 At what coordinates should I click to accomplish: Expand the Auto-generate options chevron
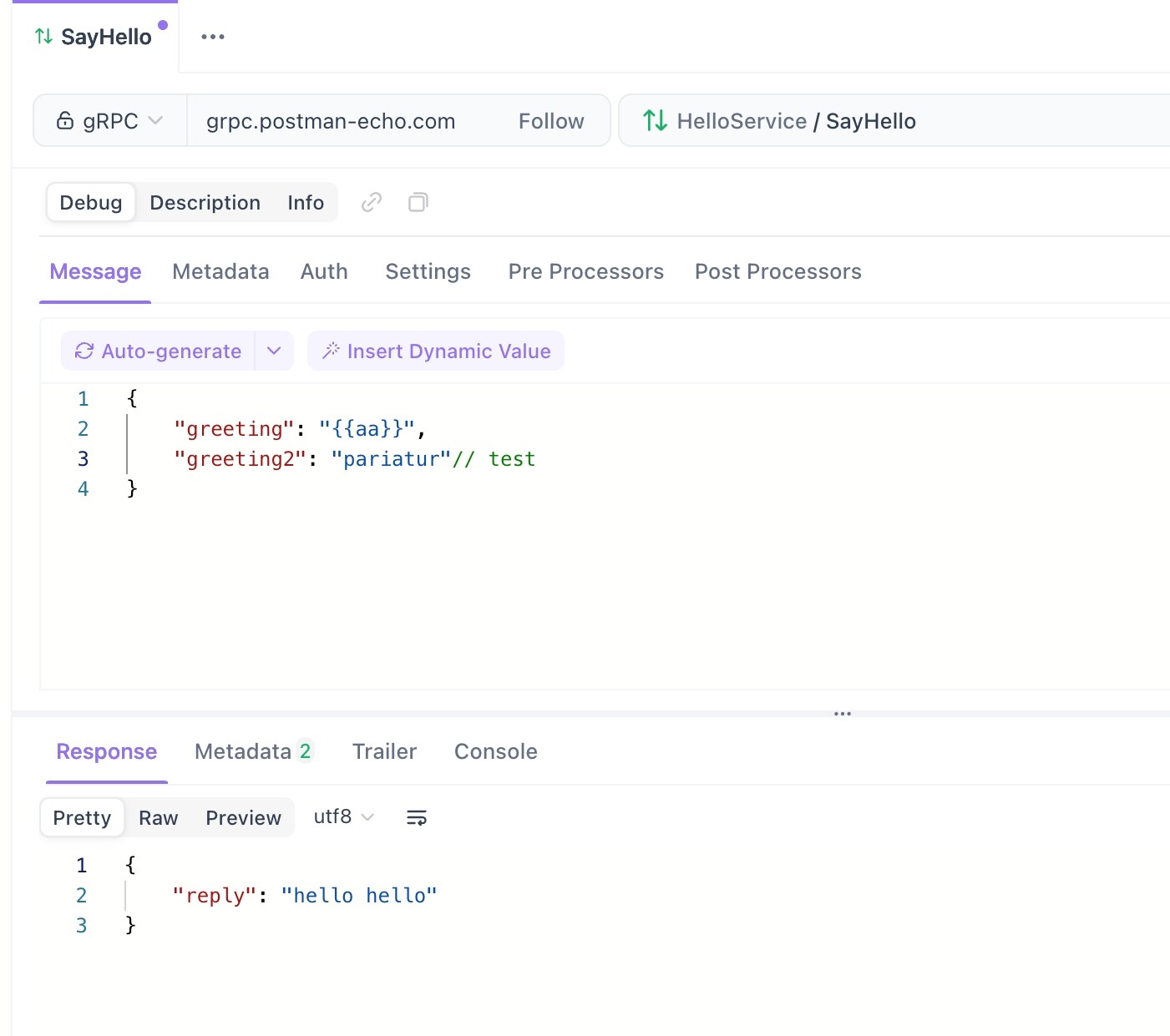pos(274,351)
